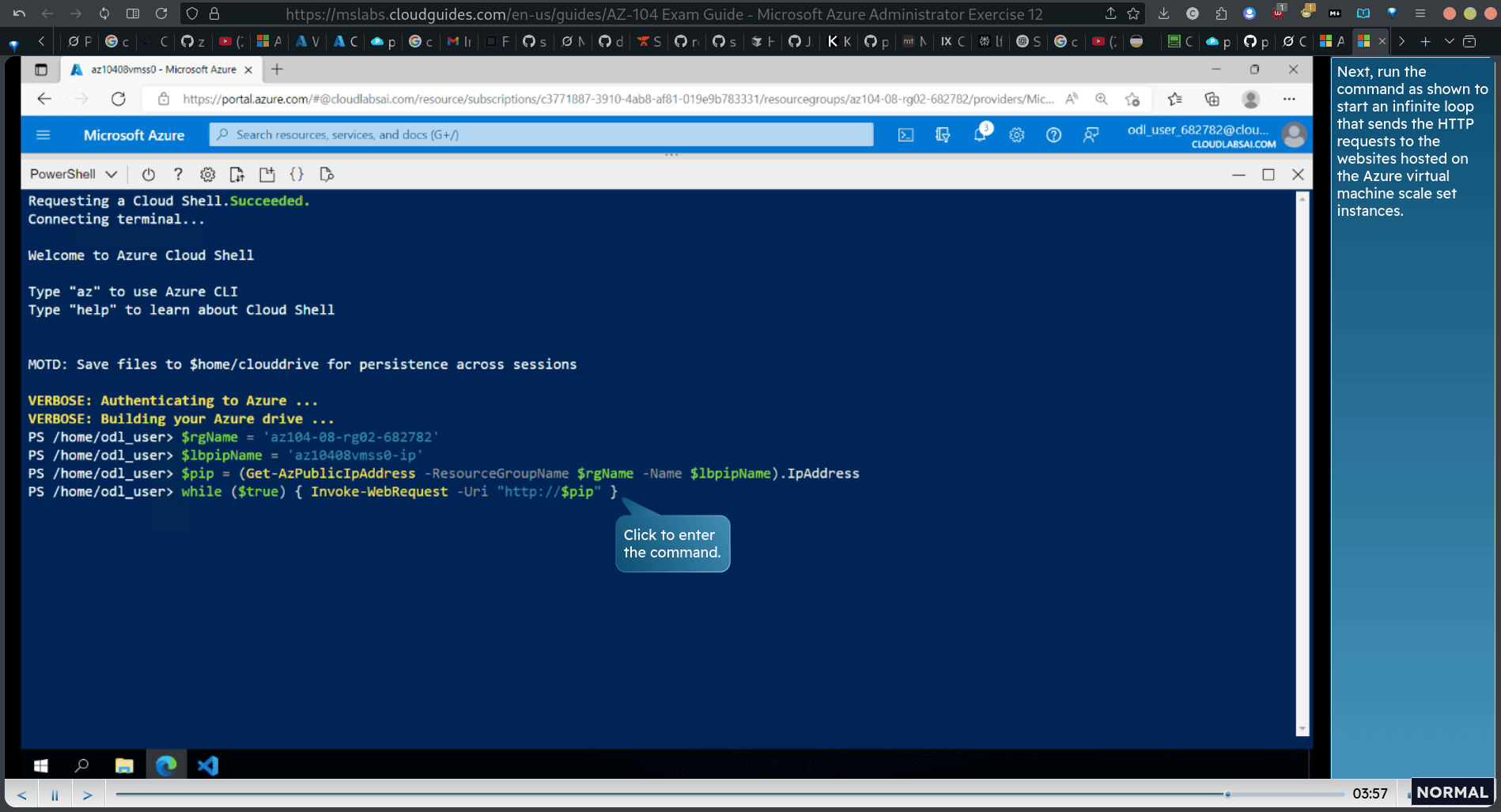
Task: Click the share icon in outer address bar
Action: 1110,13
